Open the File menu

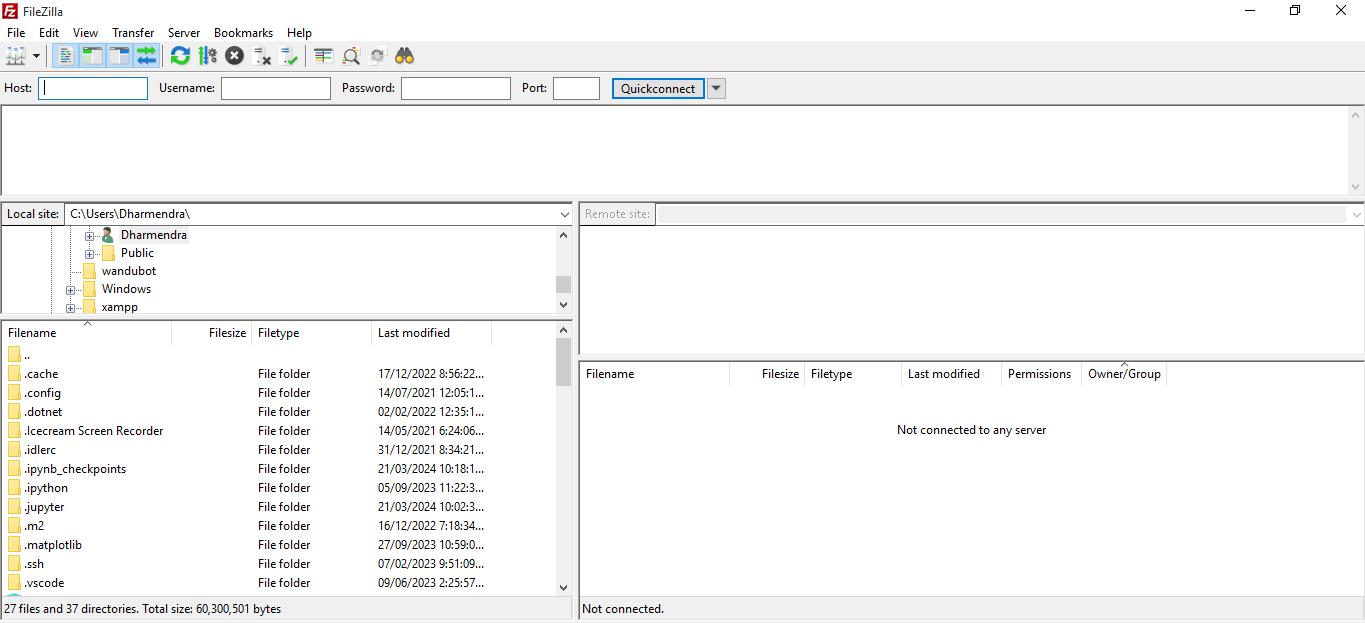(16, 33)
